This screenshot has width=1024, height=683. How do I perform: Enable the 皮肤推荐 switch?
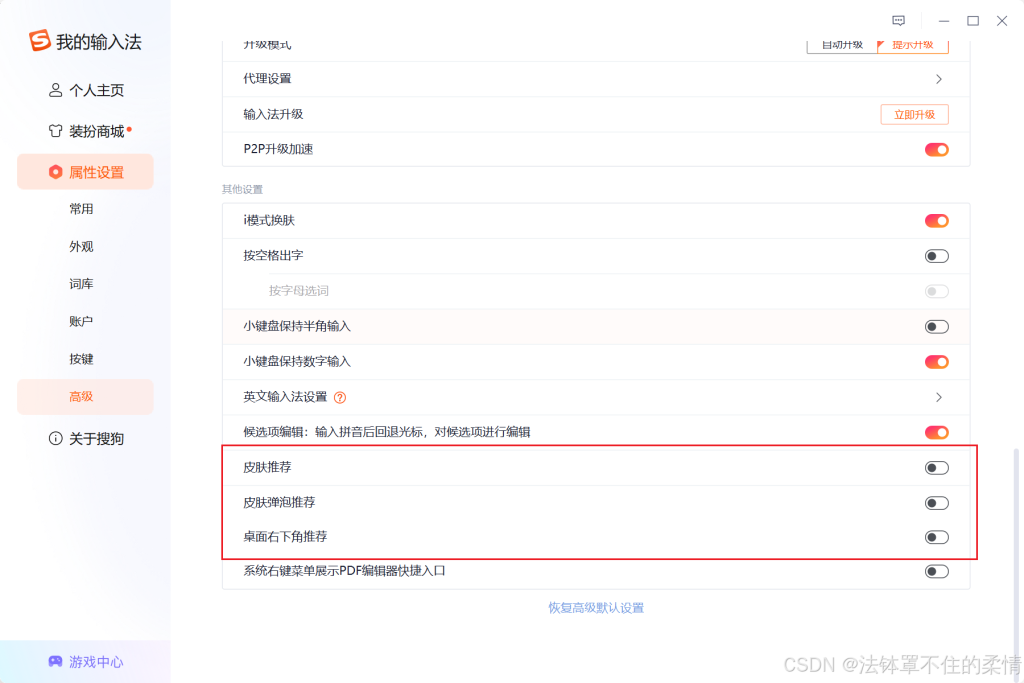(x=936, y=468)
